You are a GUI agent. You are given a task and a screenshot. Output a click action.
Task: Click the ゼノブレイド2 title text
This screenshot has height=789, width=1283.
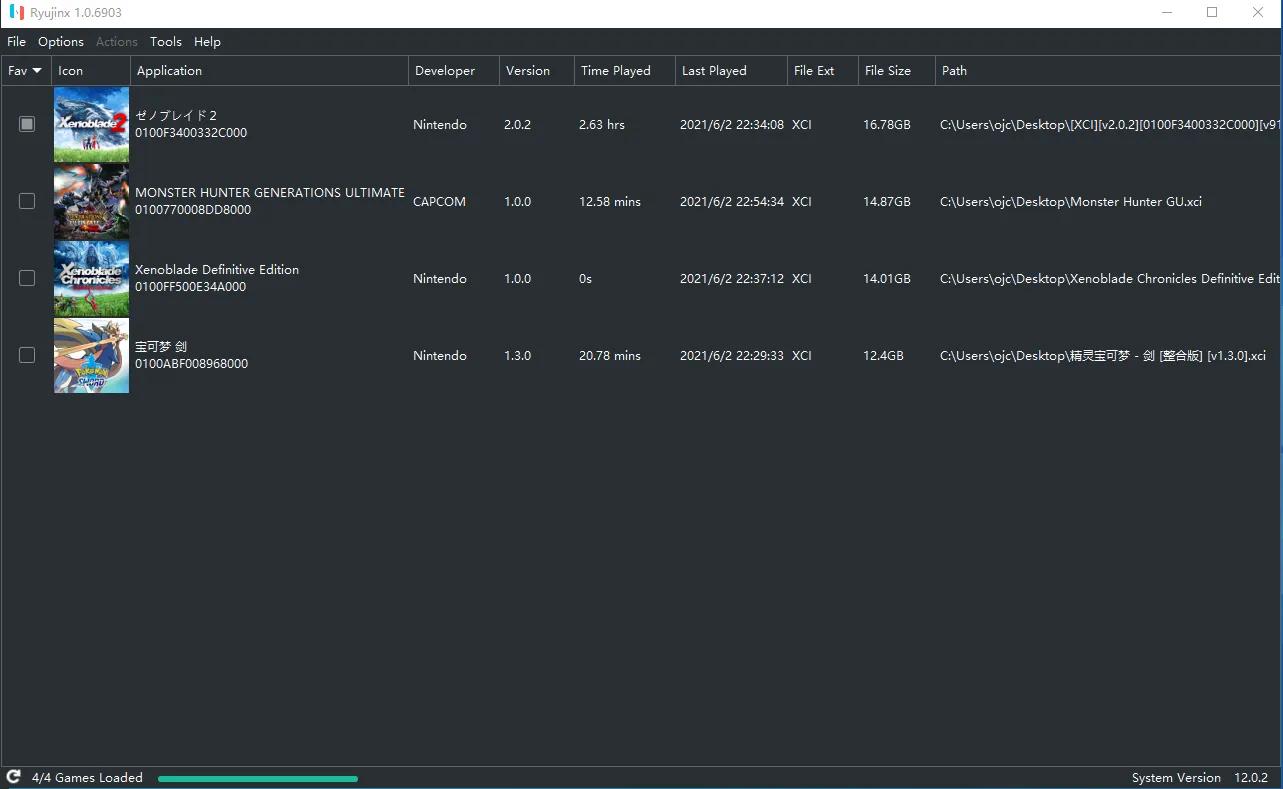(176, 116)
